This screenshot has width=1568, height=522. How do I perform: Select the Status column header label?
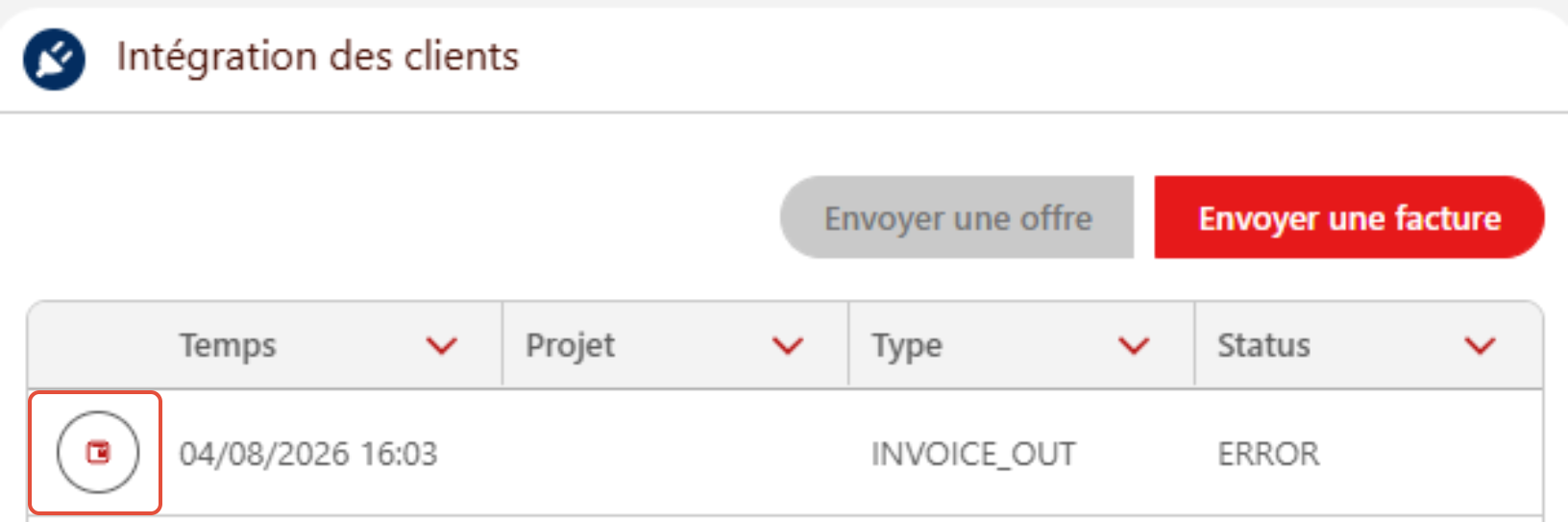pyautogui.click(x=1263, y=345)
